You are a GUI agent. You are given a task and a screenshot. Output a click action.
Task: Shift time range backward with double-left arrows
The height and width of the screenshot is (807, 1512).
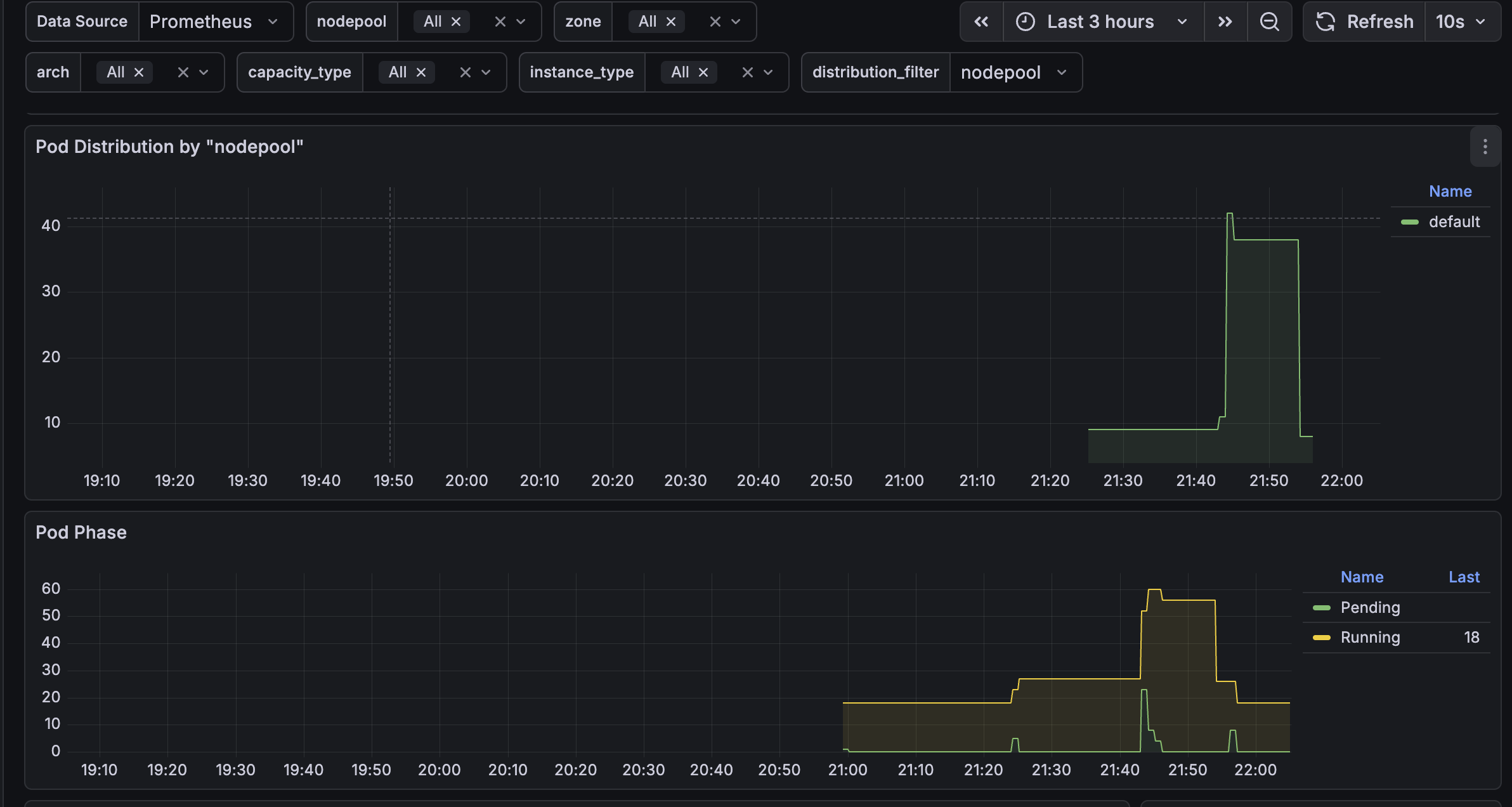[981, 22]
